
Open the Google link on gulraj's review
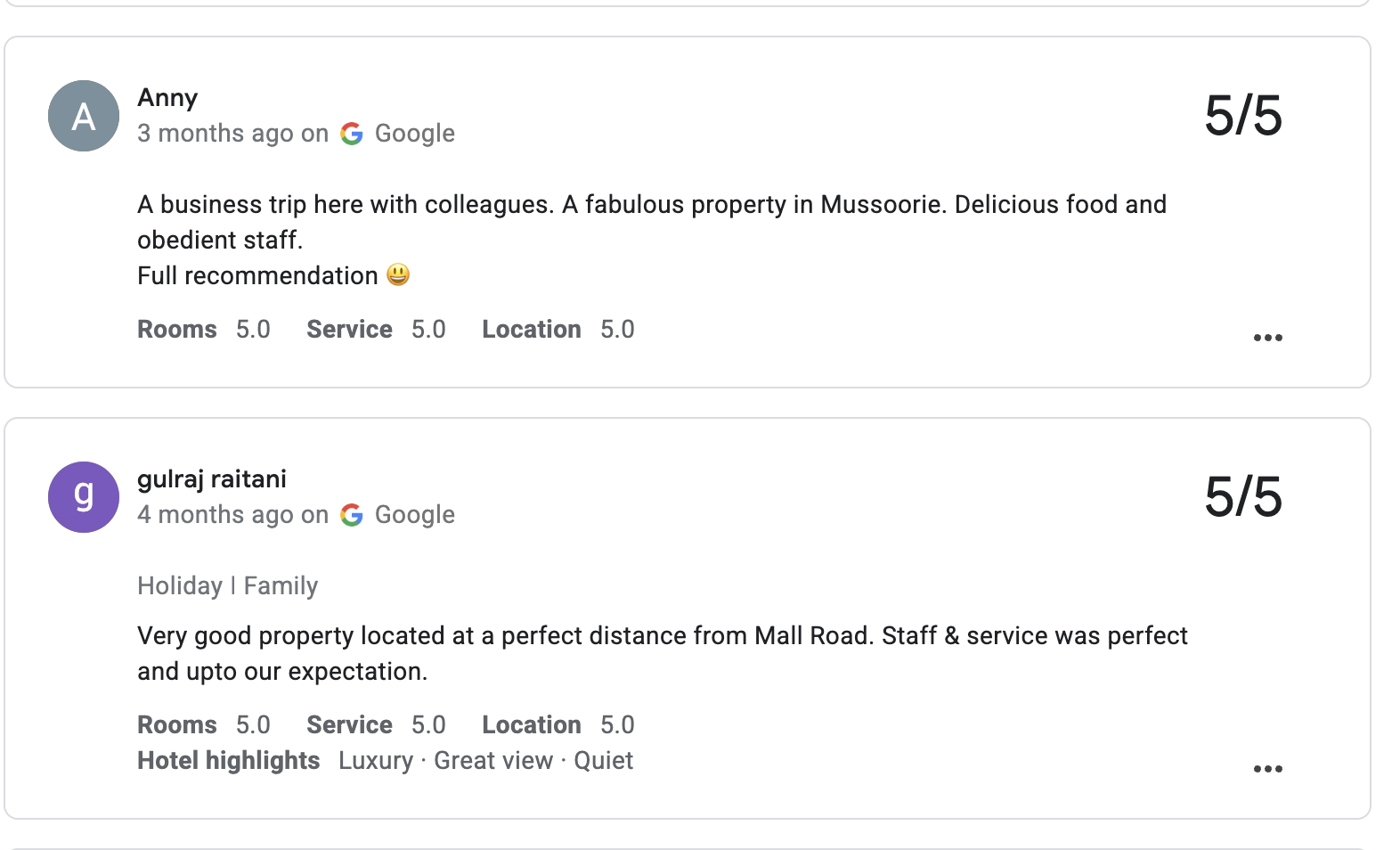(415, 515)
